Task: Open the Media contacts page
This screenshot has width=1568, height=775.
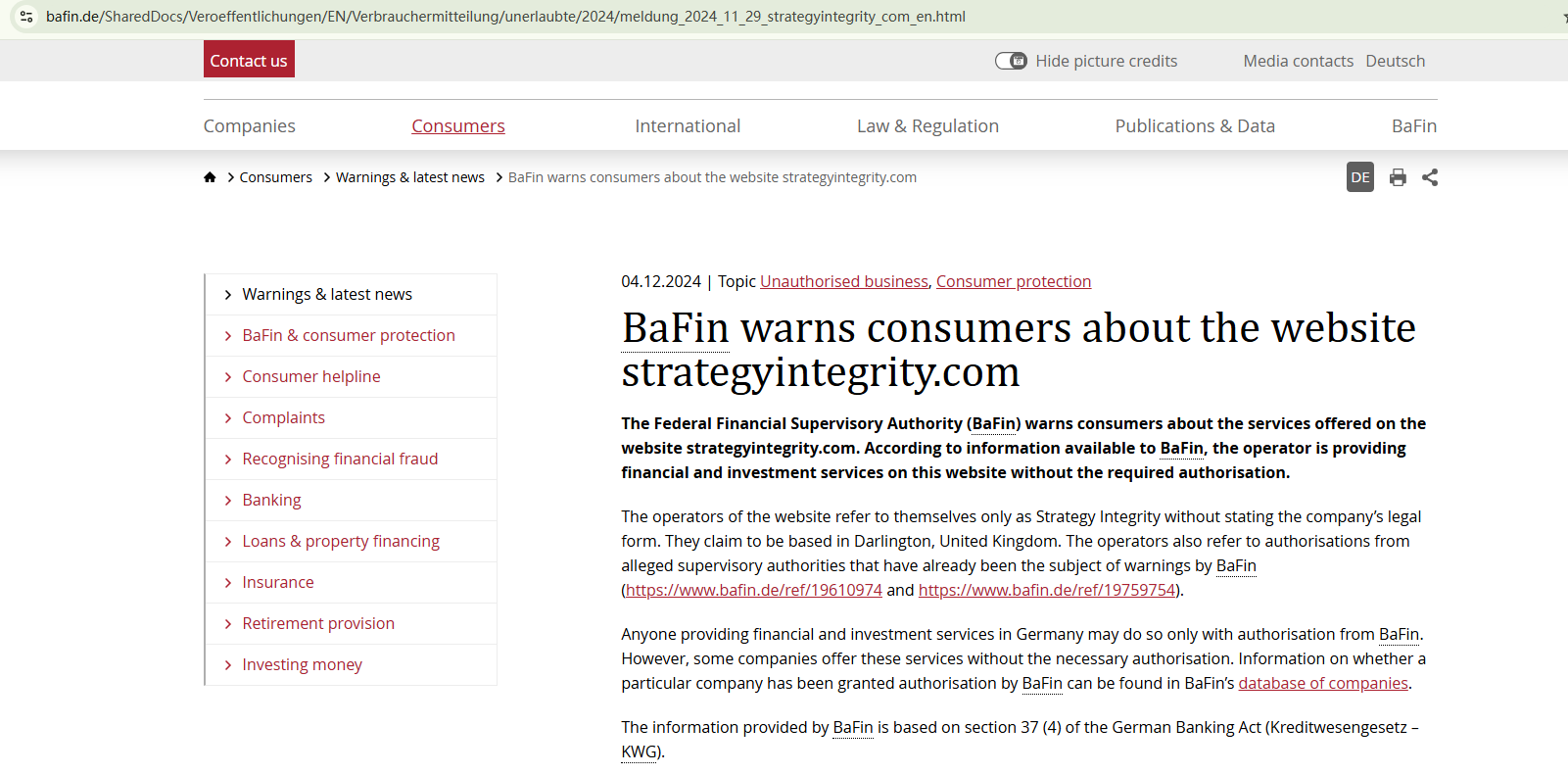Action: coord(1298,61)
